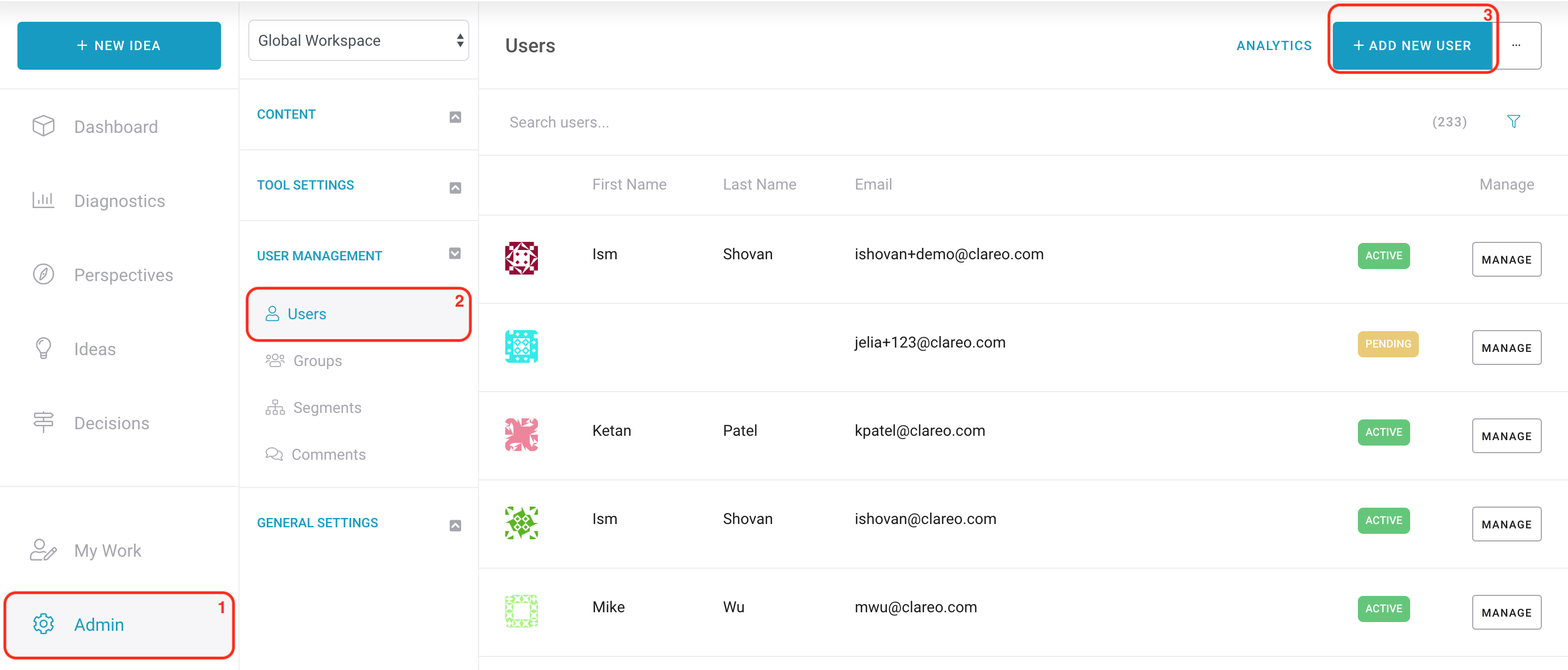This screenshot has height=670, width=1568.
Task: Click email mwu@clareo.com
Action: 915,607
